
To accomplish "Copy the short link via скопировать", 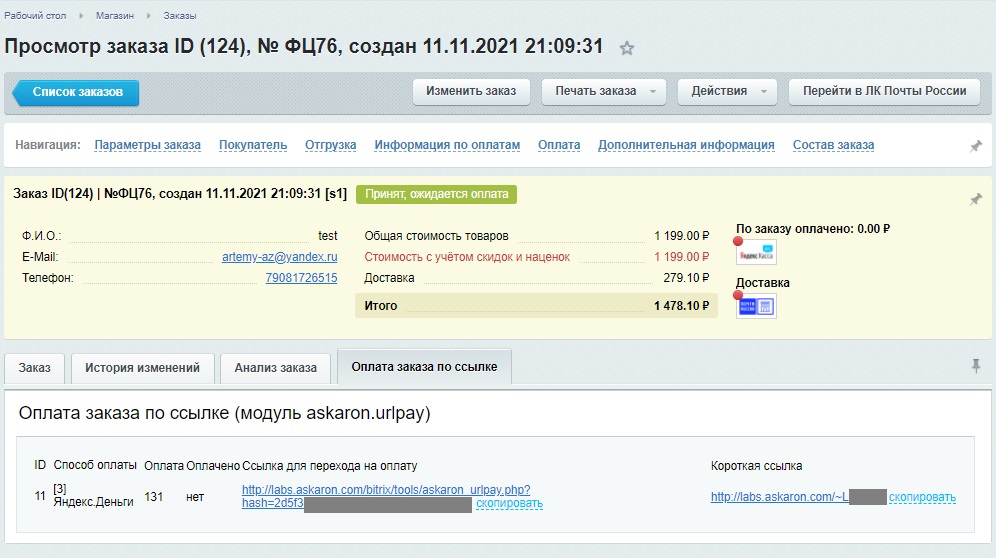I will click(x=922, y=497).
